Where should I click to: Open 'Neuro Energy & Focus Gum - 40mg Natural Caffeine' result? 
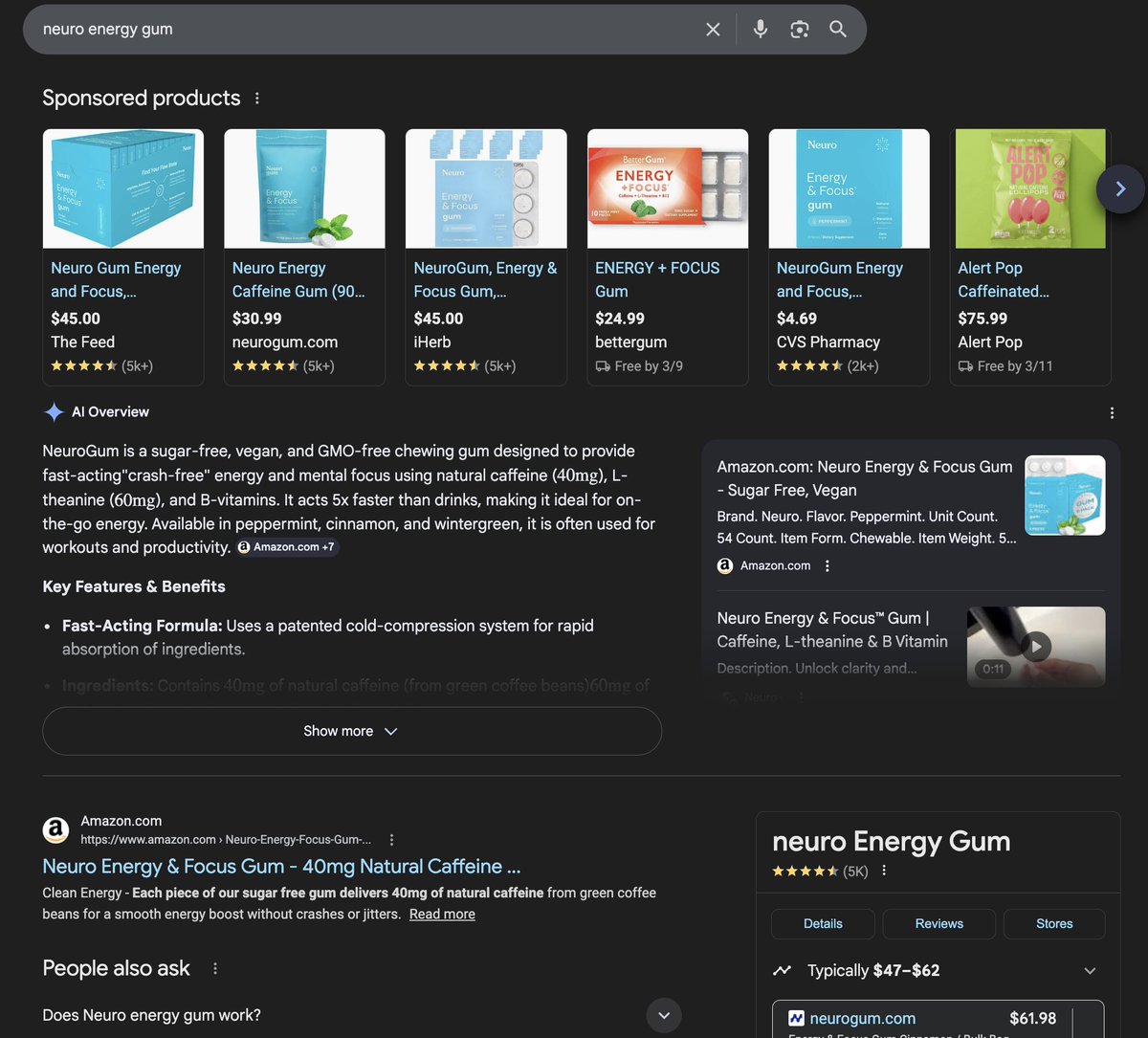point(281,867)
